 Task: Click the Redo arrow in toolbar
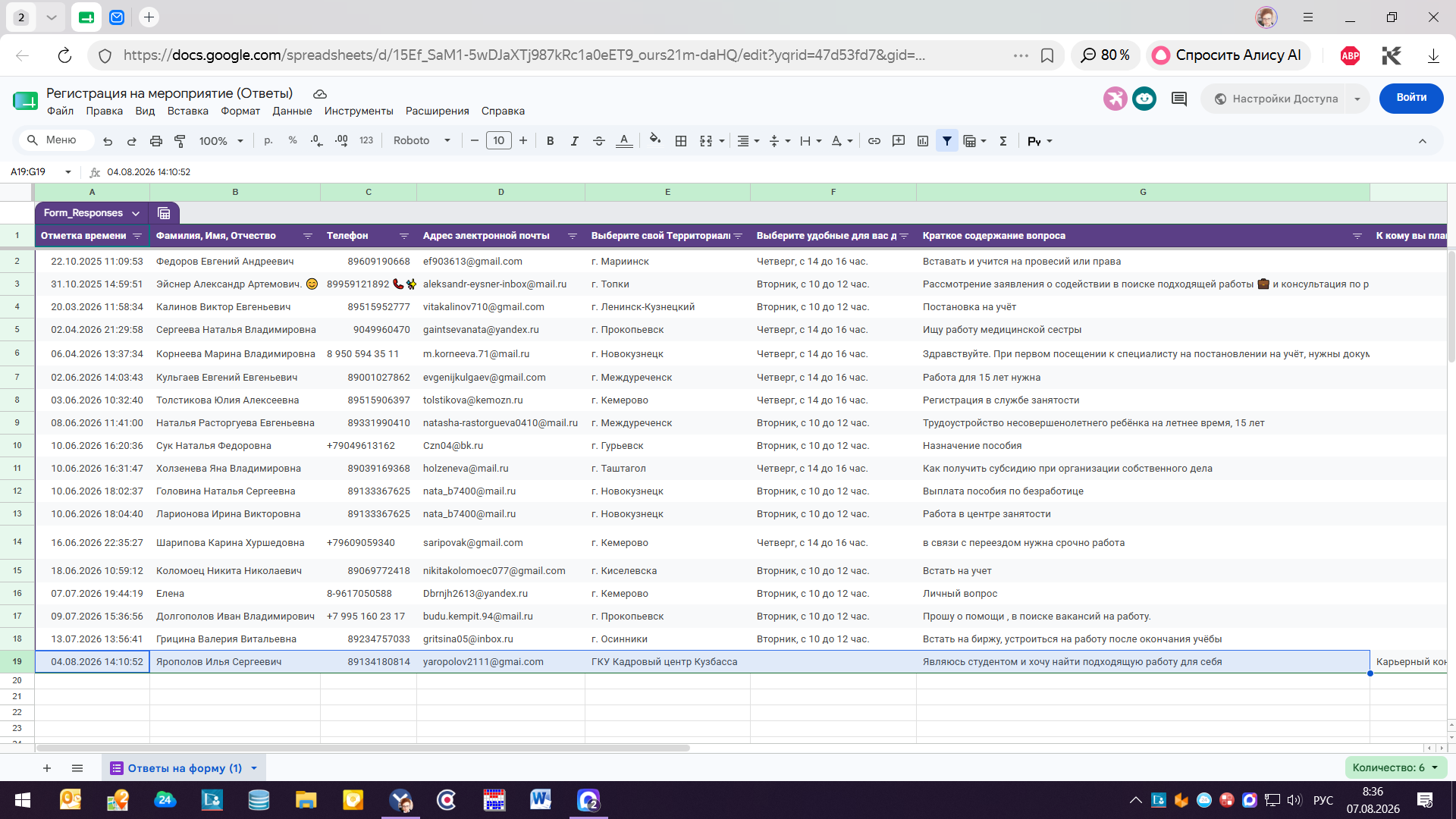(132, 141)
